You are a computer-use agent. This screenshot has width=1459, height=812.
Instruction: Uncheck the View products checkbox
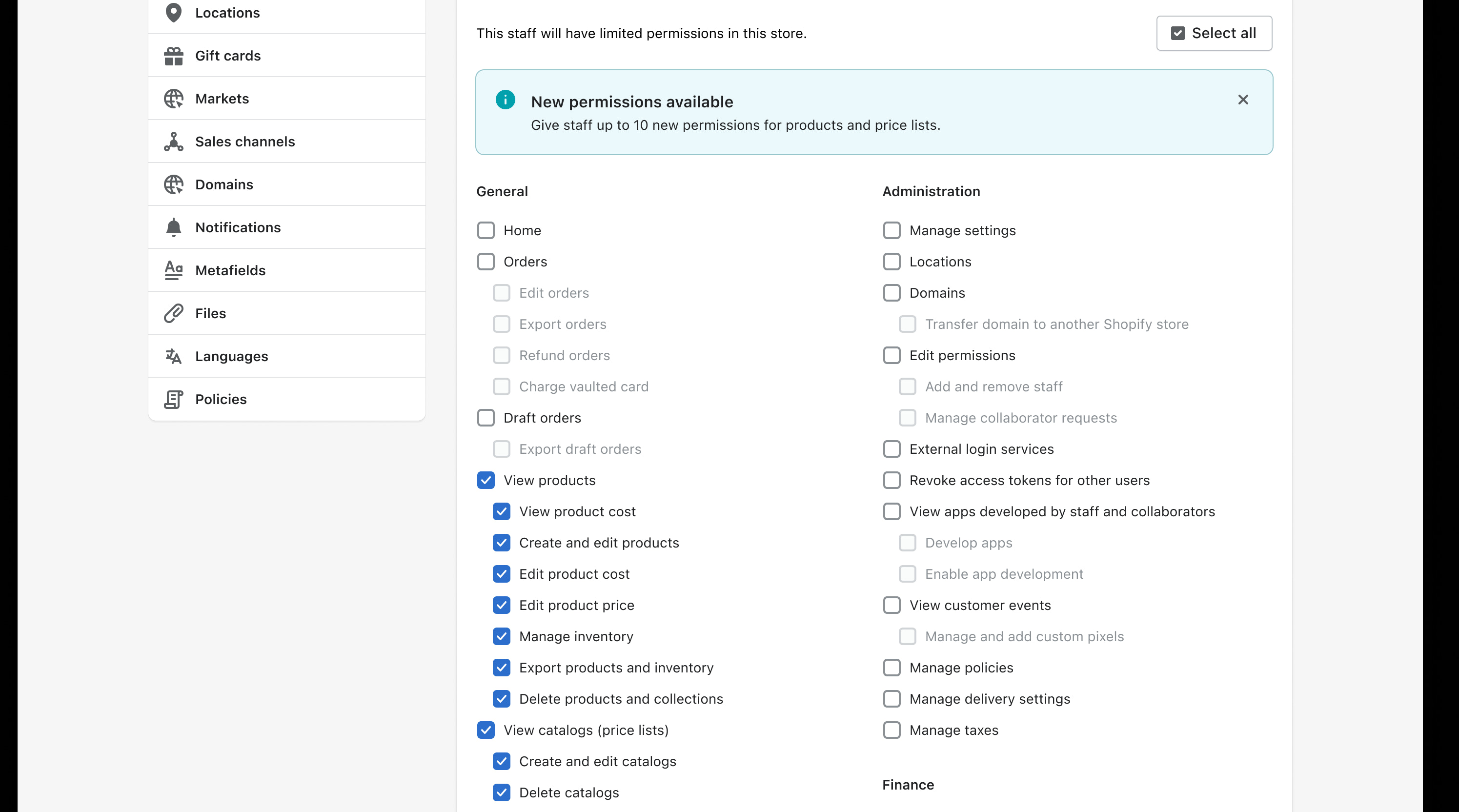point(486,480)
